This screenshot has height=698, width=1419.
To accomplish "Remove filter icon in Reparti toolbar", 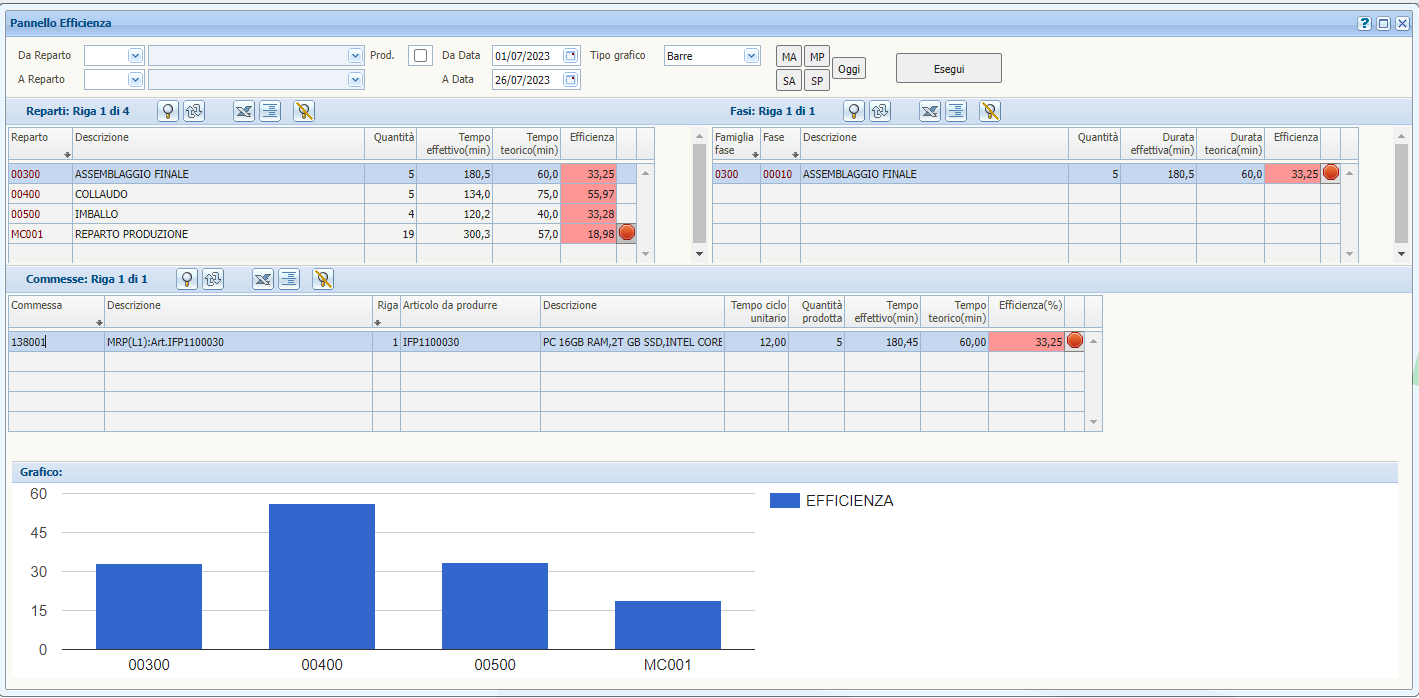I will coord(304,112).
